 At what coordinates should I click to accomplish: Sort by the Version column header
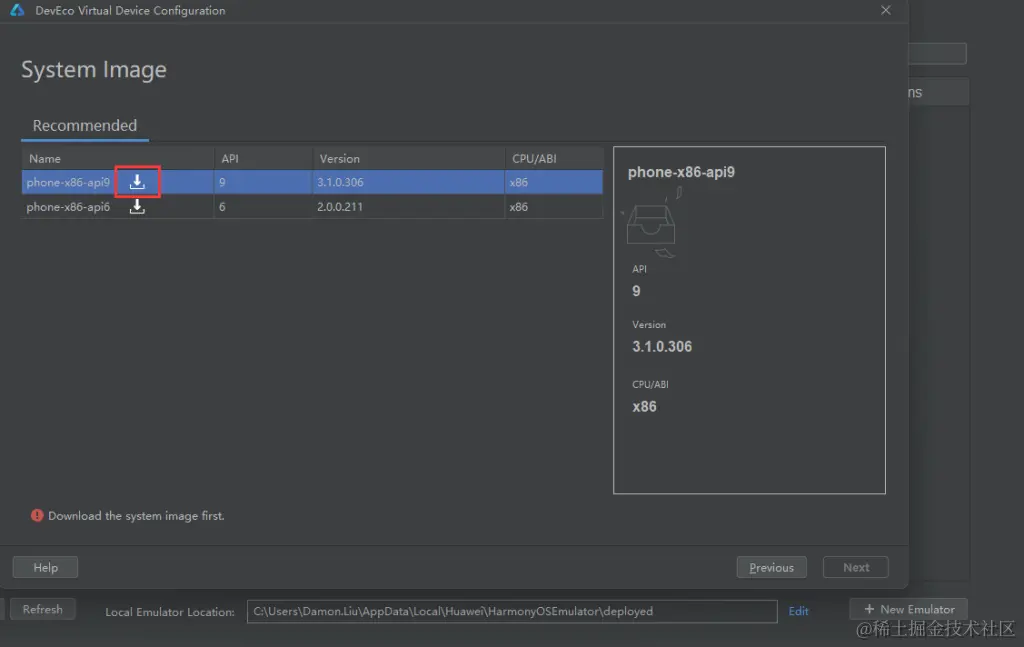(408, 159)
